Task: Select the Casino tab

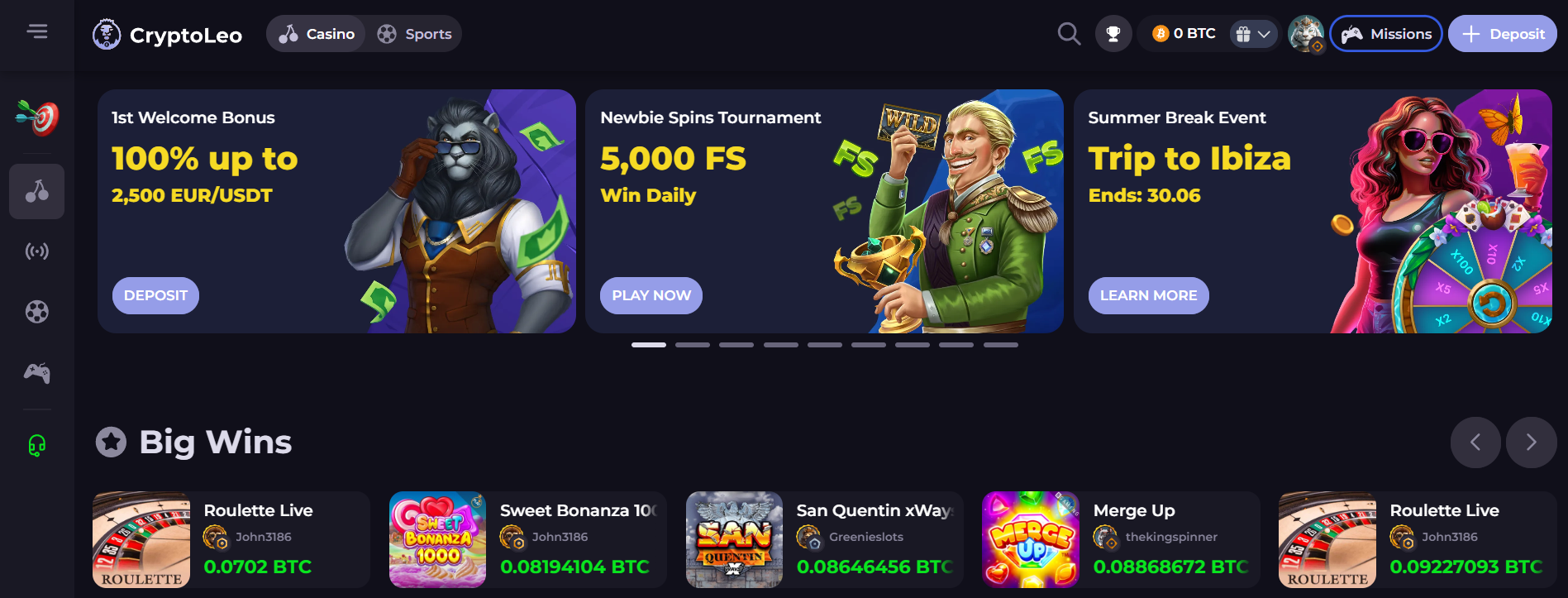Action: 317,34
